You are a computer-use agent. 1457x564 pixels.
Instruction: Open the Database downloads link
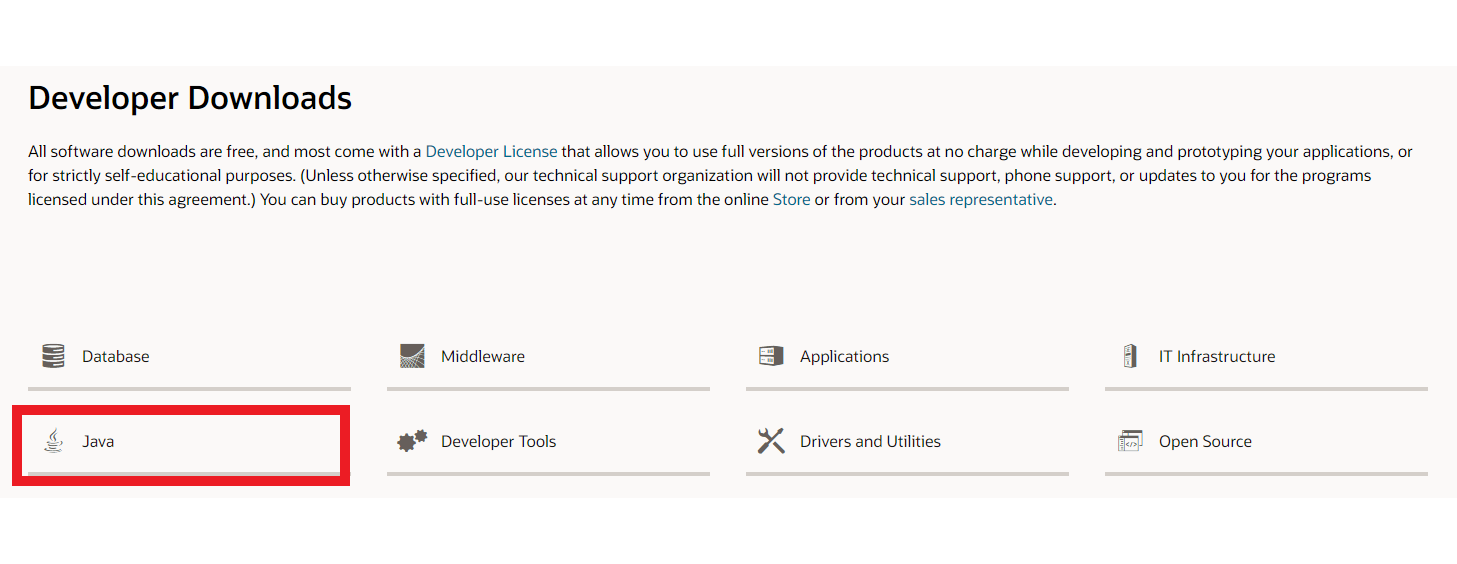pos(116,356)
